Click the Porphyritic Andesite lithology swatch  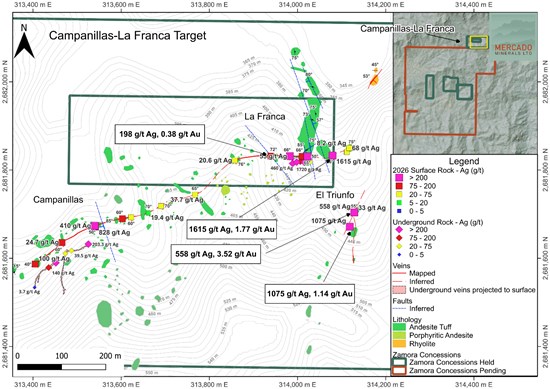coord(399,335)
